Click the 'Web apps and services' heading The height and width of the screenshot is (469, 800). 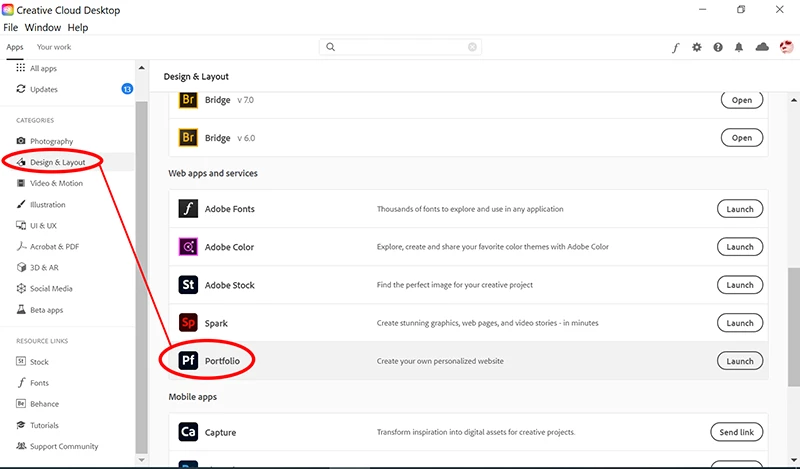pos(213,173)
